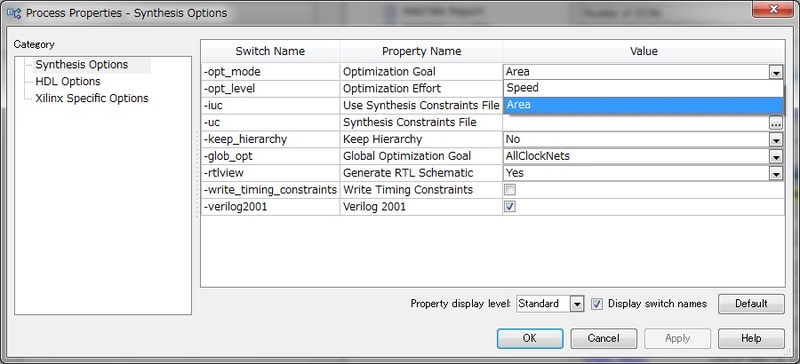Click the OK button
This screenshot has width=800, height=364.
pos(530,338)
